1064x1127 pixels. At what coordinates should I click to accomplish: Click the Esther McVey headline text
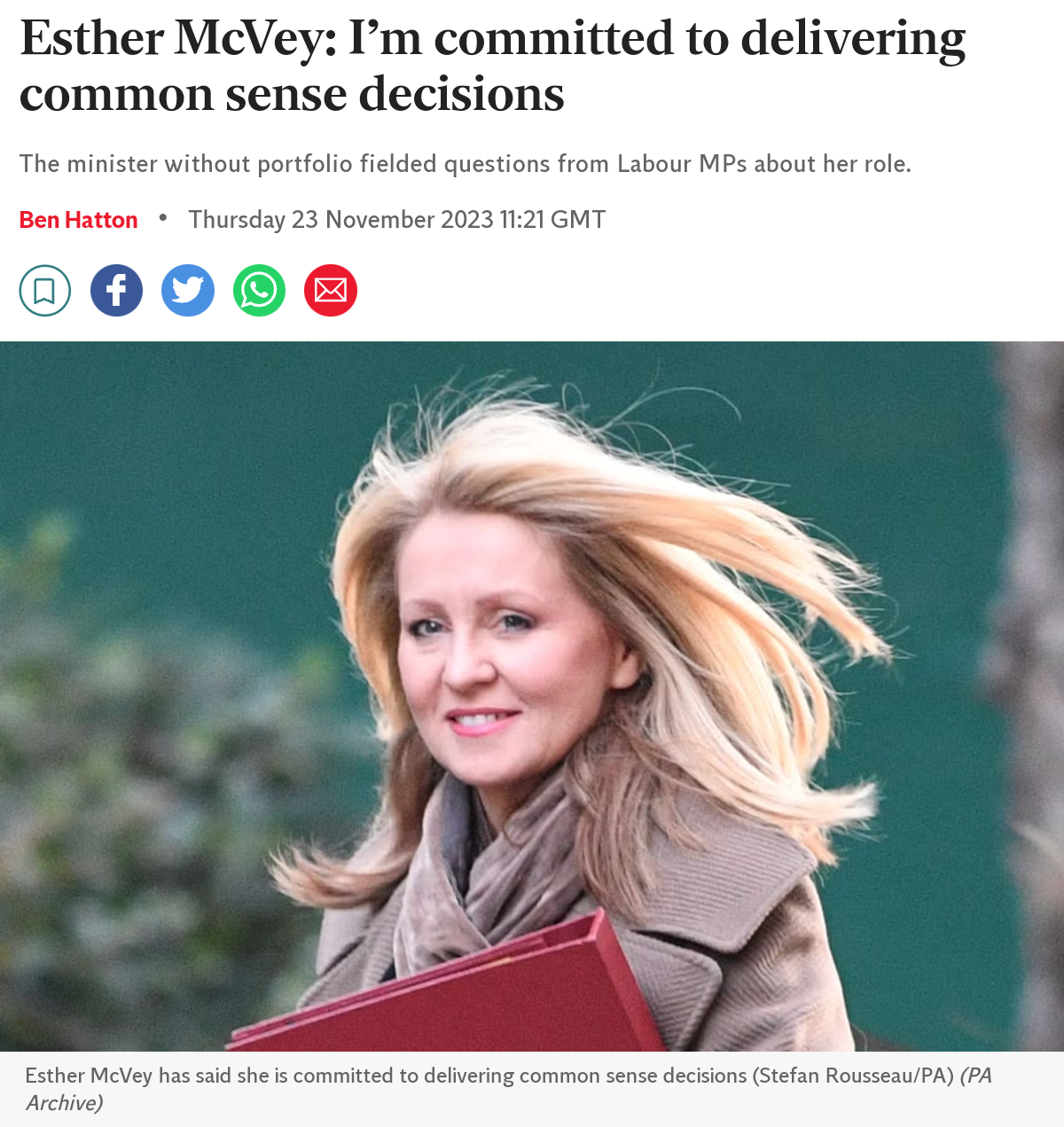492,66
